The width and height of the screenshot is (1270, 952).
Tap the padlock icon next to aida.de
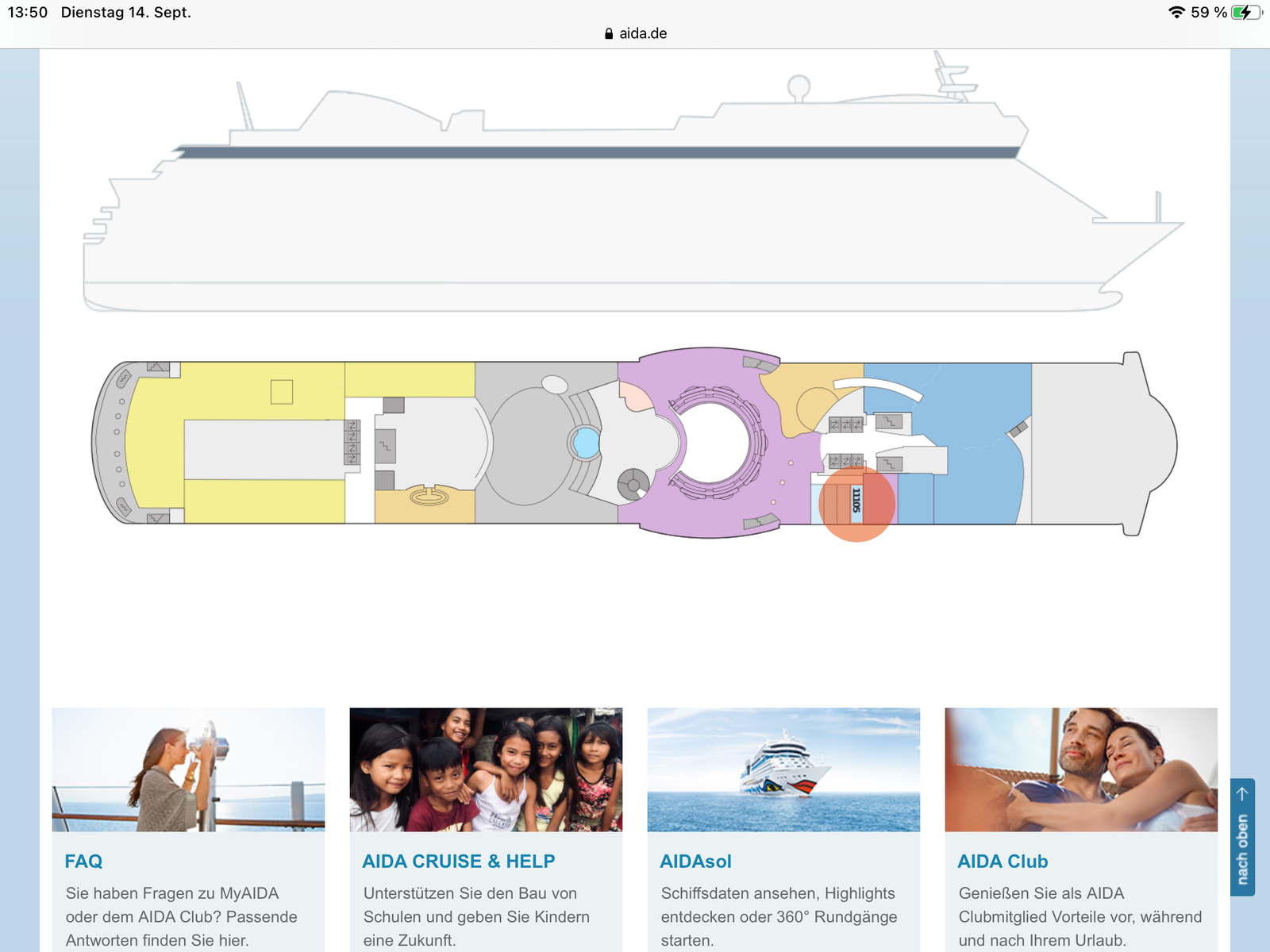(x=609, y=33)
